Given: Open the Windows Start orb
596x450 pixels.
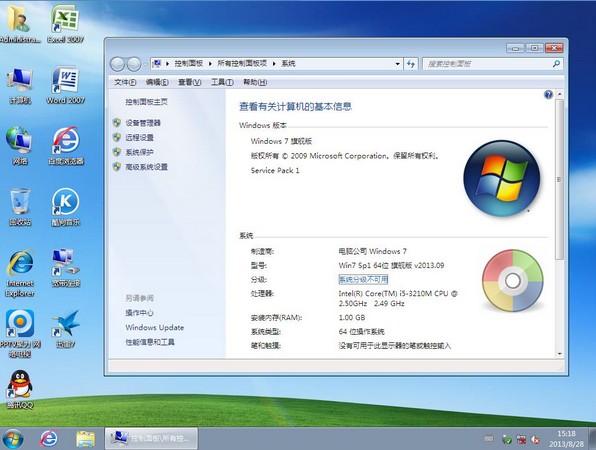Looking at the screenshot, I should 13,439.
